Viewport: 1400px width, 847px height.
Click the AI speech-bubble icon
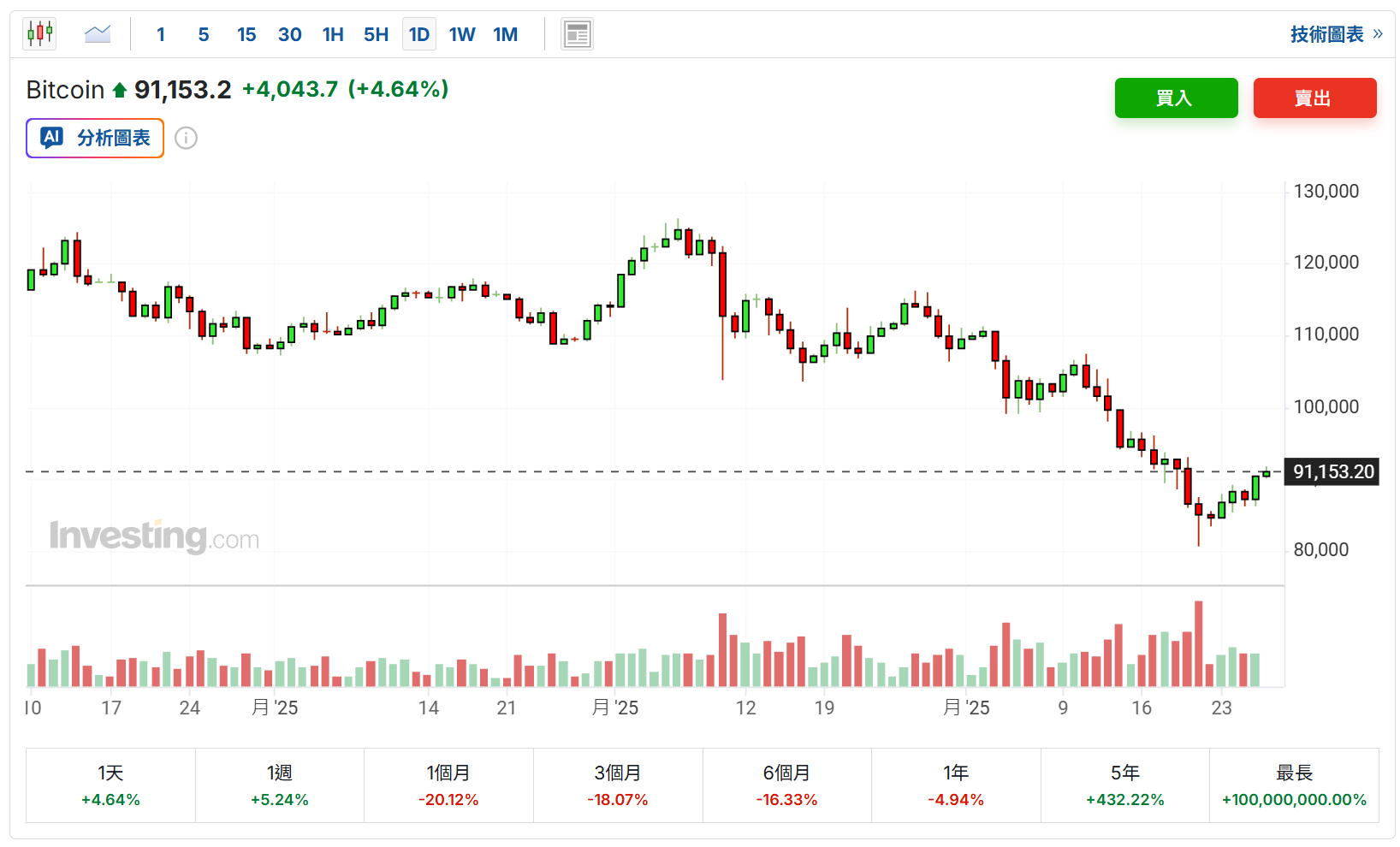point(52,138)
